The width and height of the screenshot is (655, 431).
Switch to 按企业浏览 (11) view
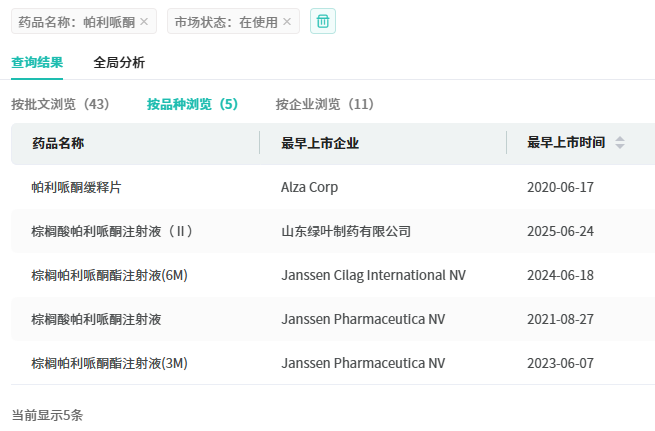[x=325, y=104]
